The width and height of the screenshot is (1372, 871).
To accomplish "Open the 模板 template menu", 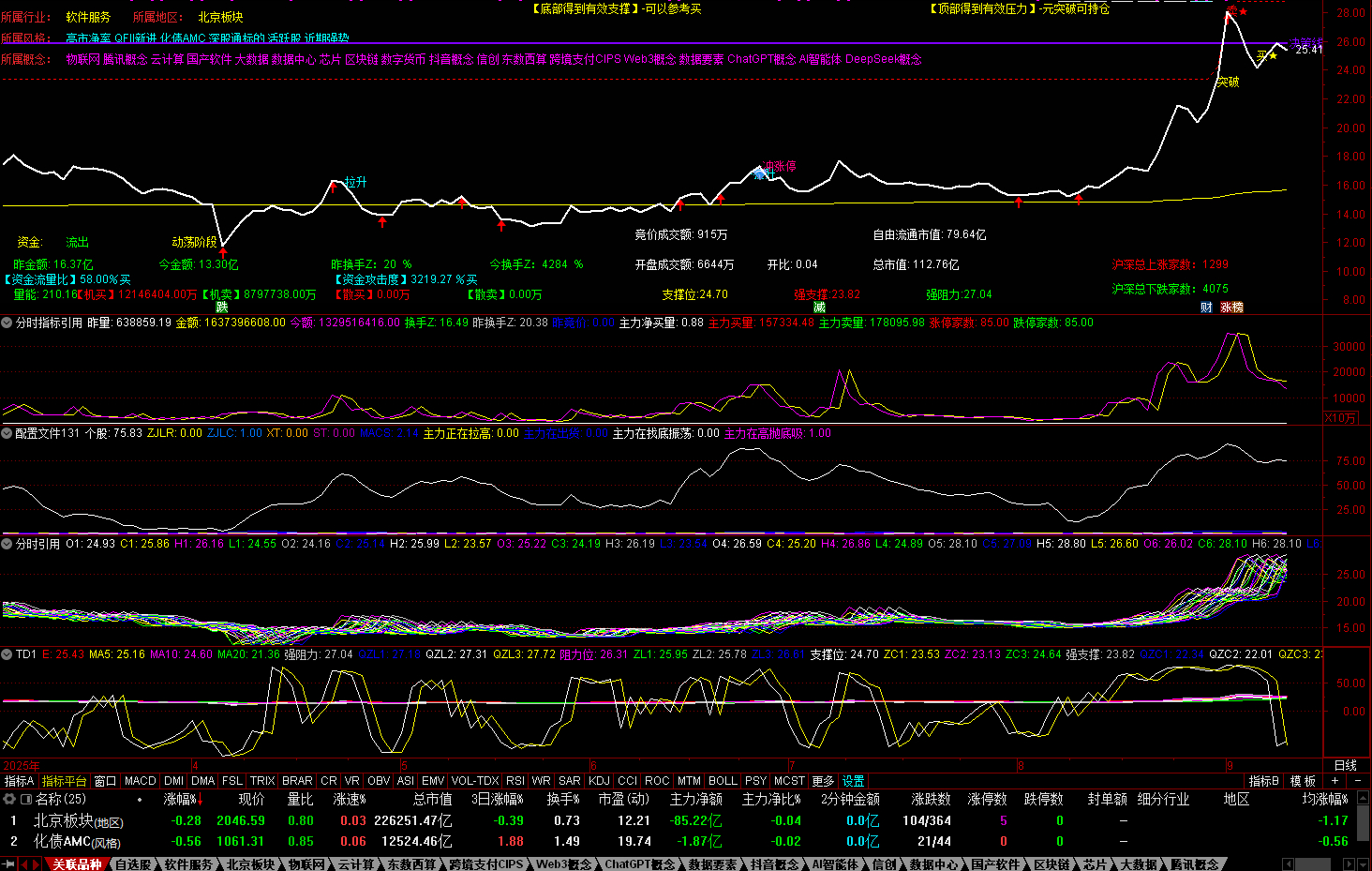I will (1303, 781).
